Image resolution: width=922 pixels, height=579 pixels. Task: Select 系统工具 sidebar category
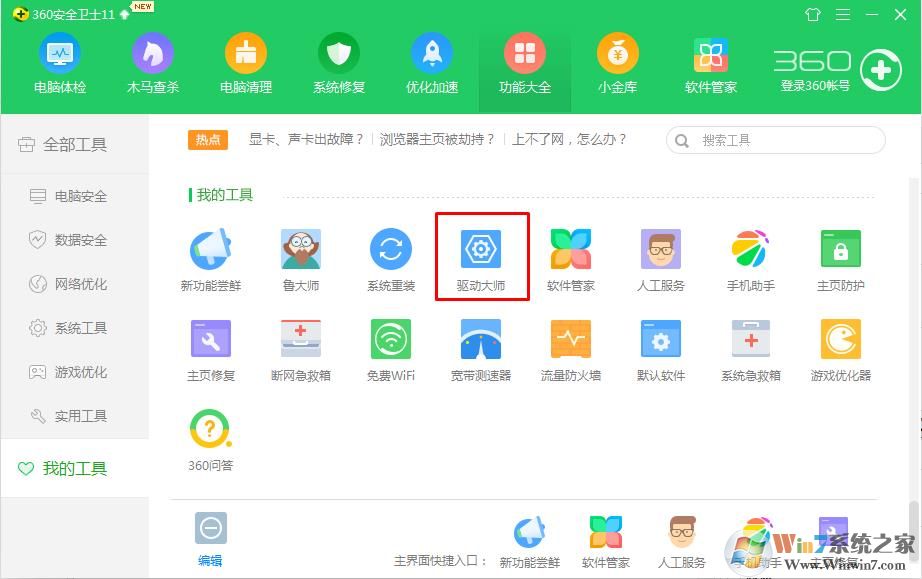75,328
